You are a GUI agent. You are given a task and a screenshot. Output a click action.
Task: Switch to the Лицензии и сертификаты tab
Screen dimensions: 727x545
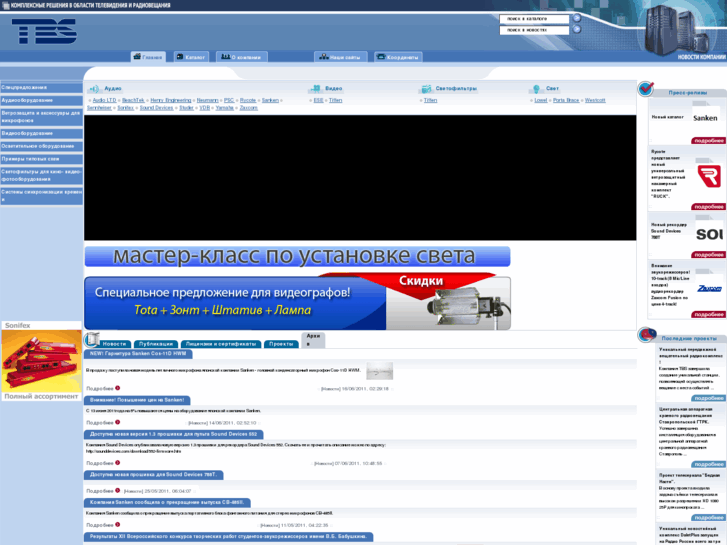(221, 344)
